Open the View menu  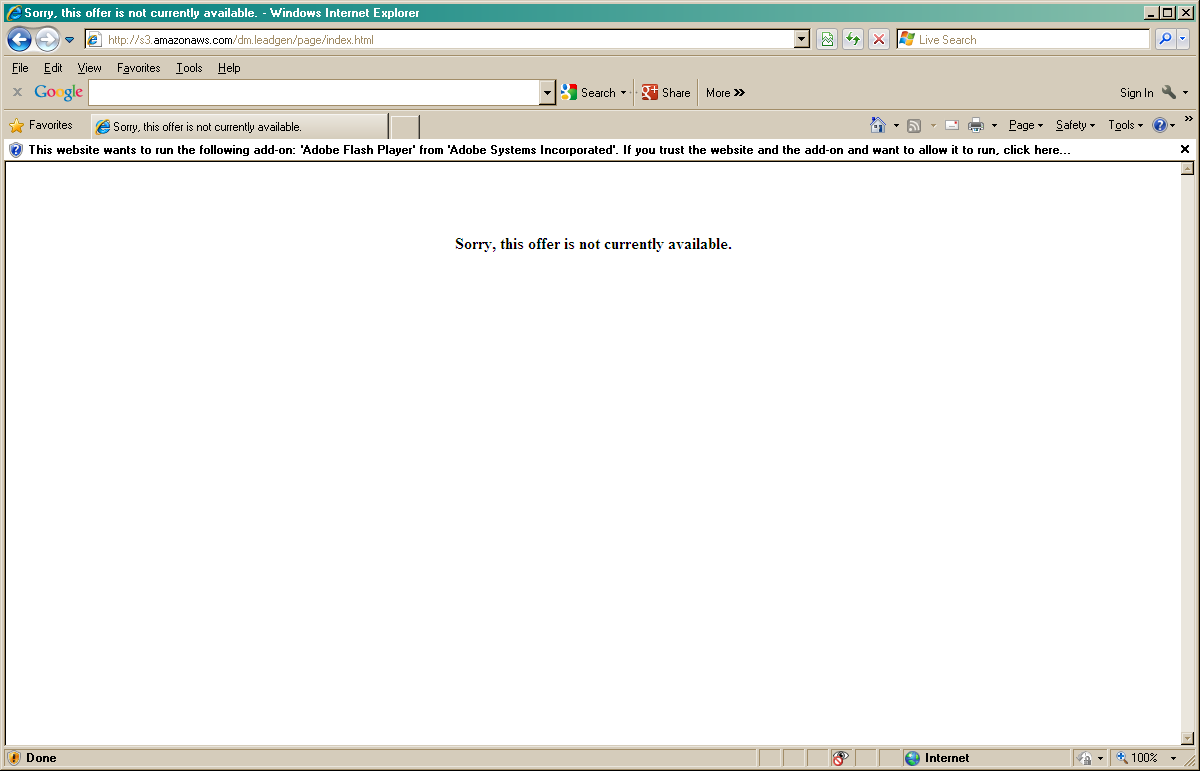point(90,68)
